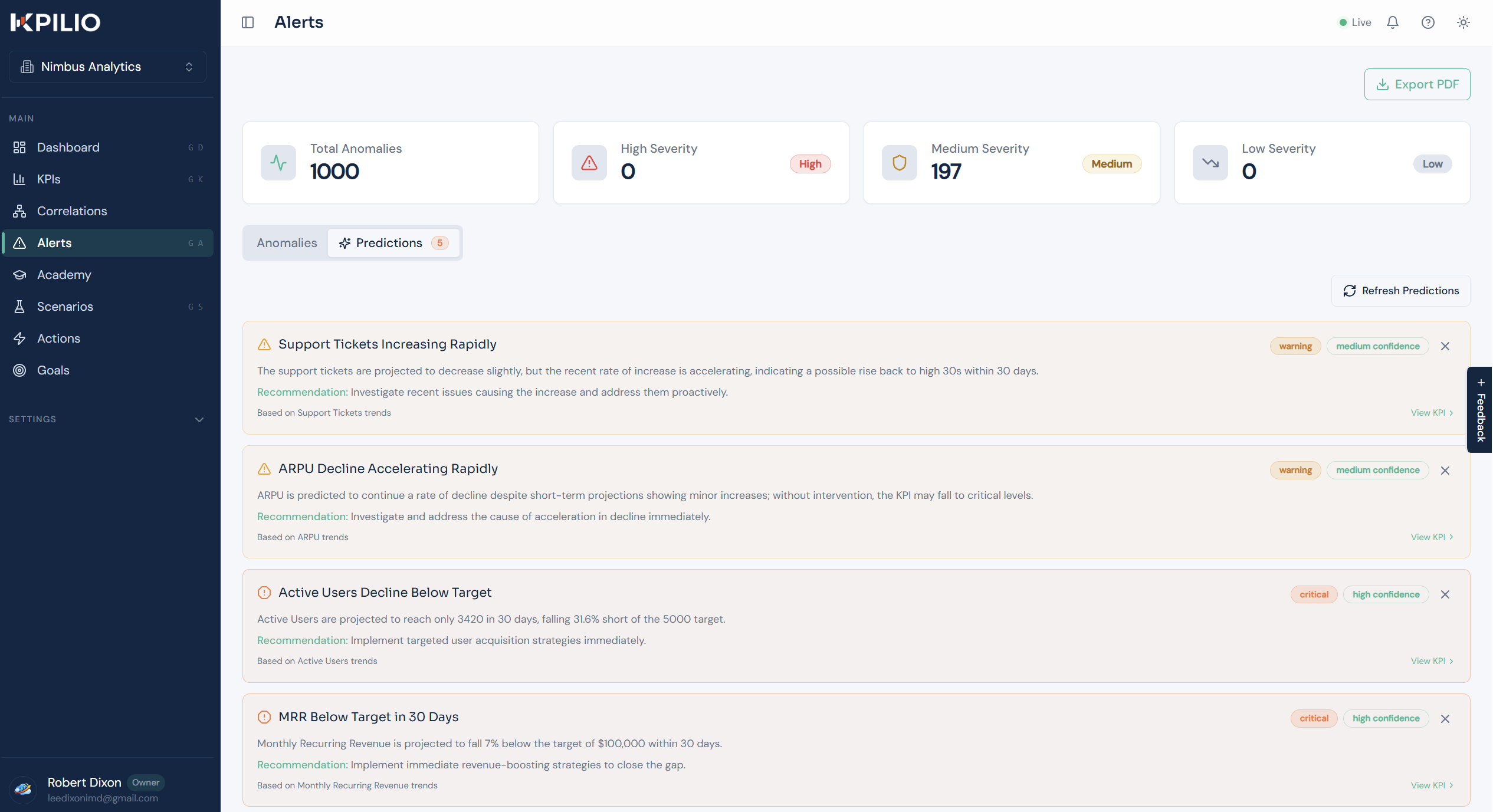View KPI for ARPU trends
The image size is (1493, 812).
tap(1432, 537)
